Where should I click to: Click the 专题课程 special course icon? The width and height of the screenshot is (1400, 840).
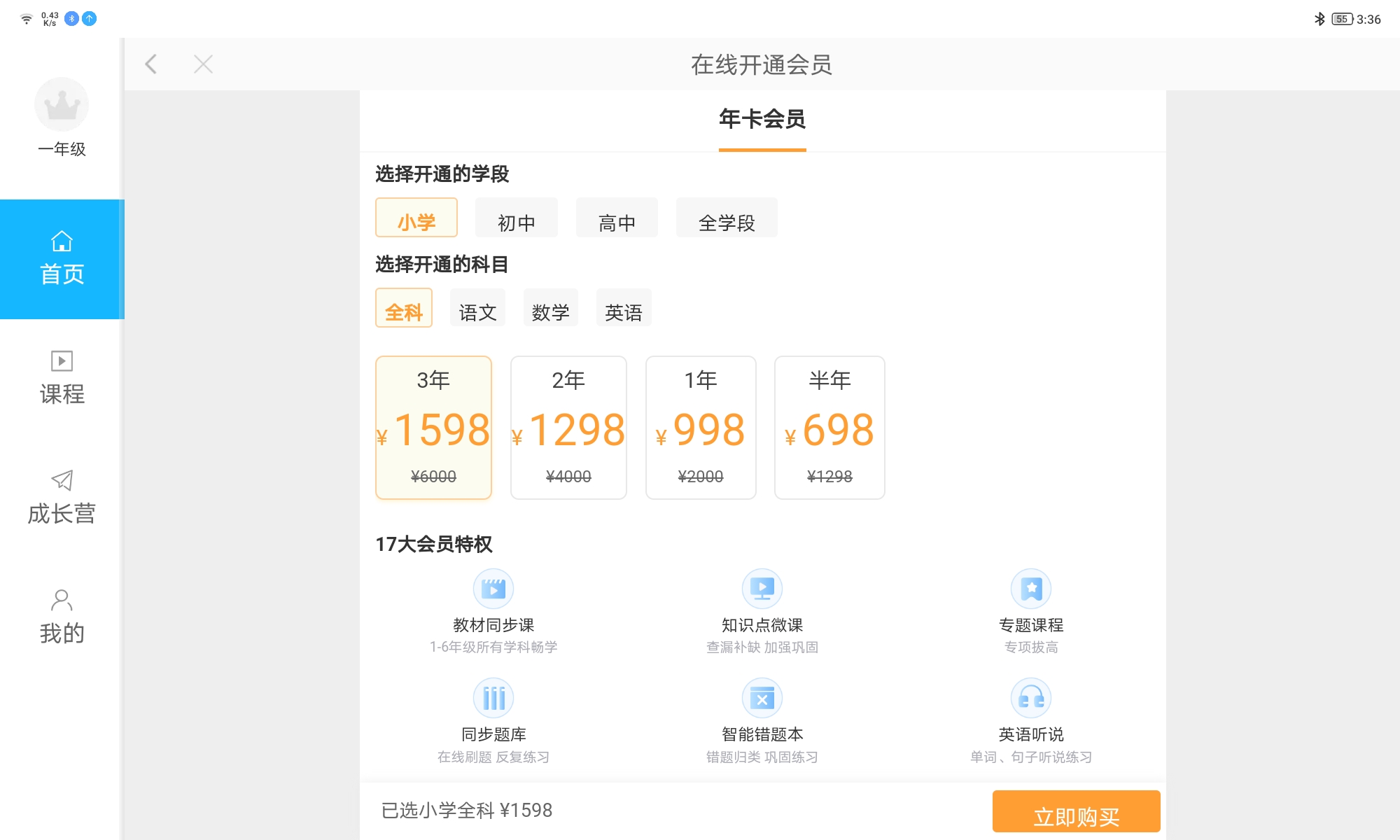(1030, 588)
